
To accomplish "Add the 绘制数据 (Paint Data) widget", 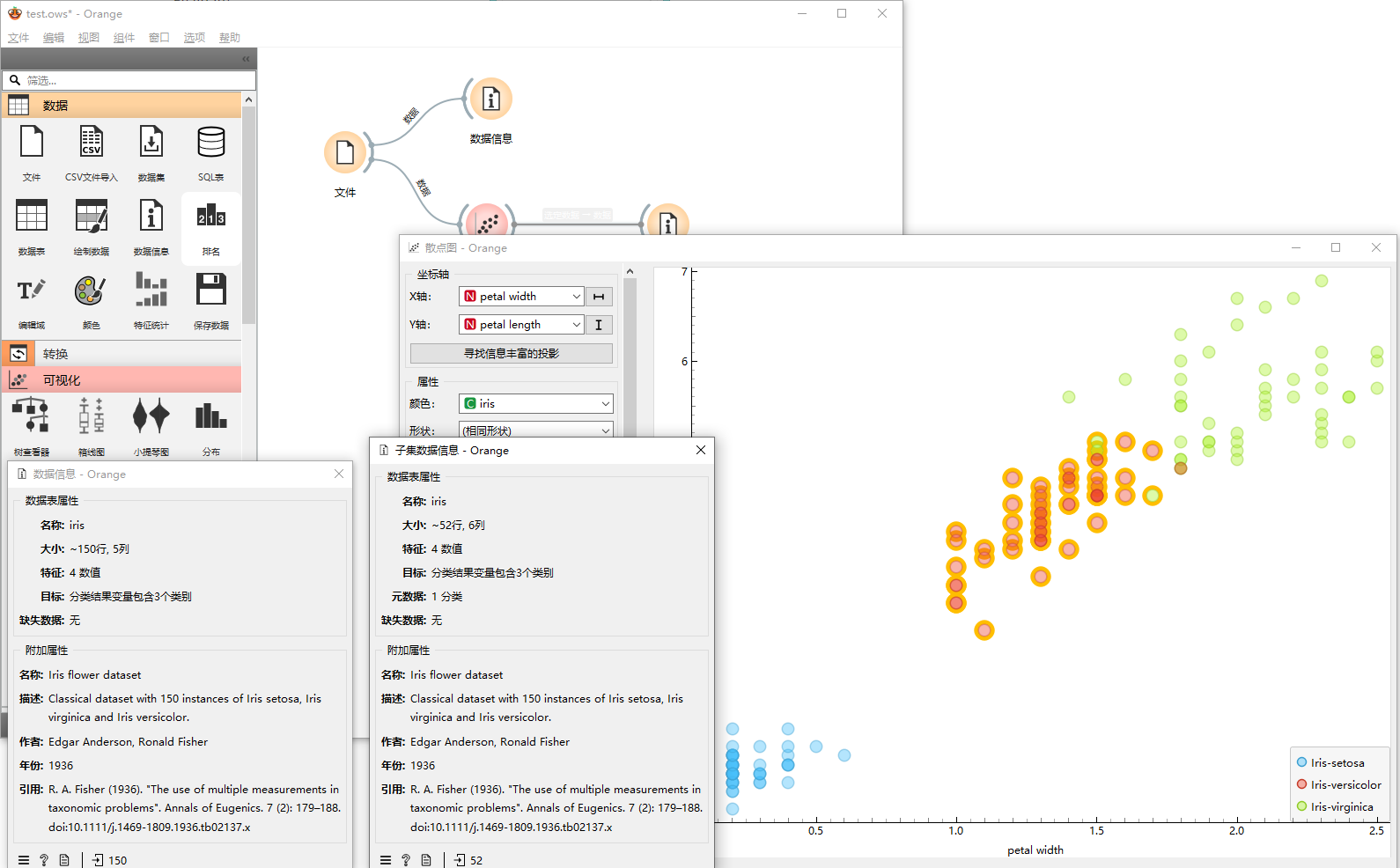I will point(92,227).
